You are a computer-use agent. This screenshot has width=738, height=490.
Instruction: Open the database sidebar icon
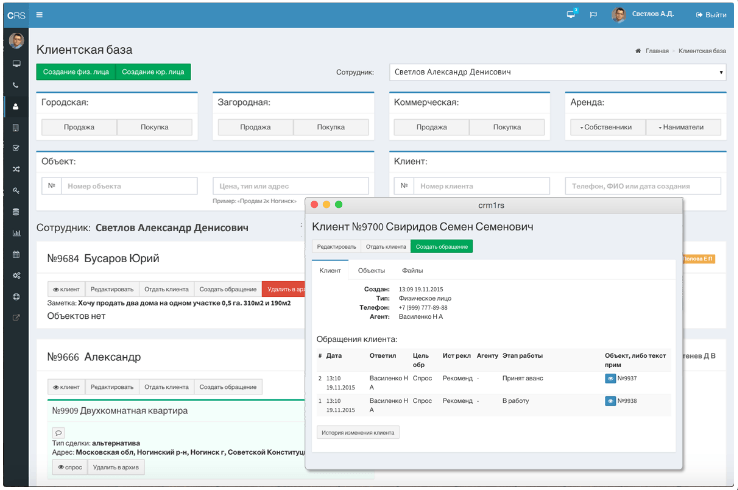tap(16, 212)
